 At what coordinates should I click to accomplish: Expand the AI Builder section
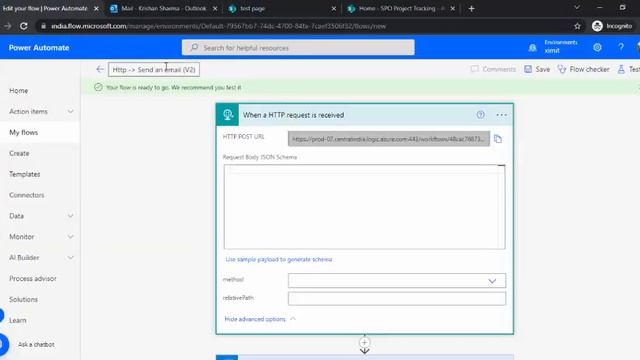click(x=70, y=258)
